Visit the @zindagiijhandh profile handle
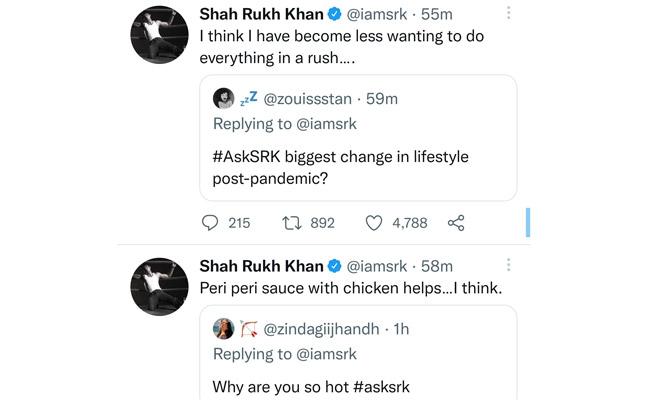 click(x=321, y=329)
